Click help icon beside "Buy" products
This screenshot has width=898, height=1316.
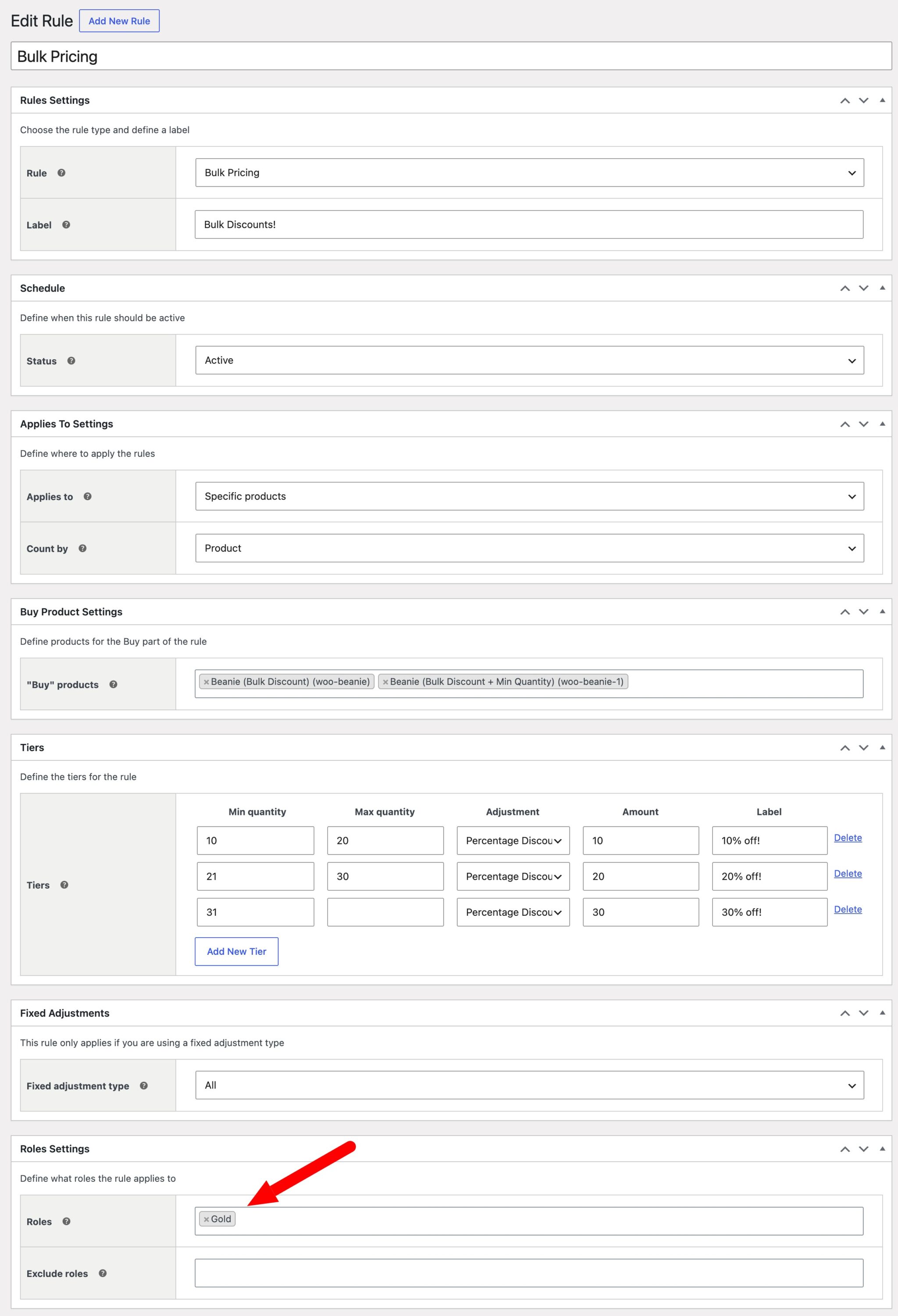113,684
